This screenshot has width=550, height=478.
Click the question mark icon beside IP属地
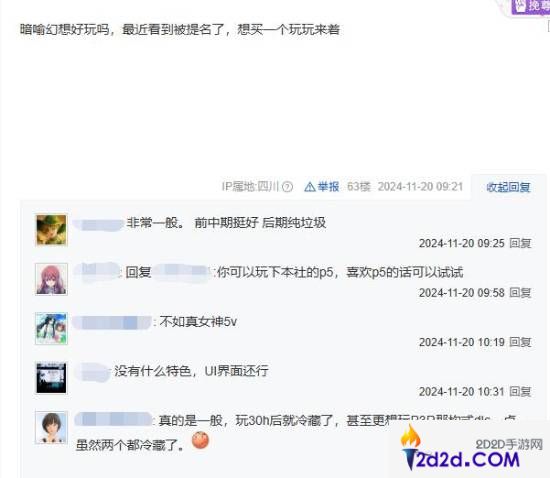coord(287,187)
